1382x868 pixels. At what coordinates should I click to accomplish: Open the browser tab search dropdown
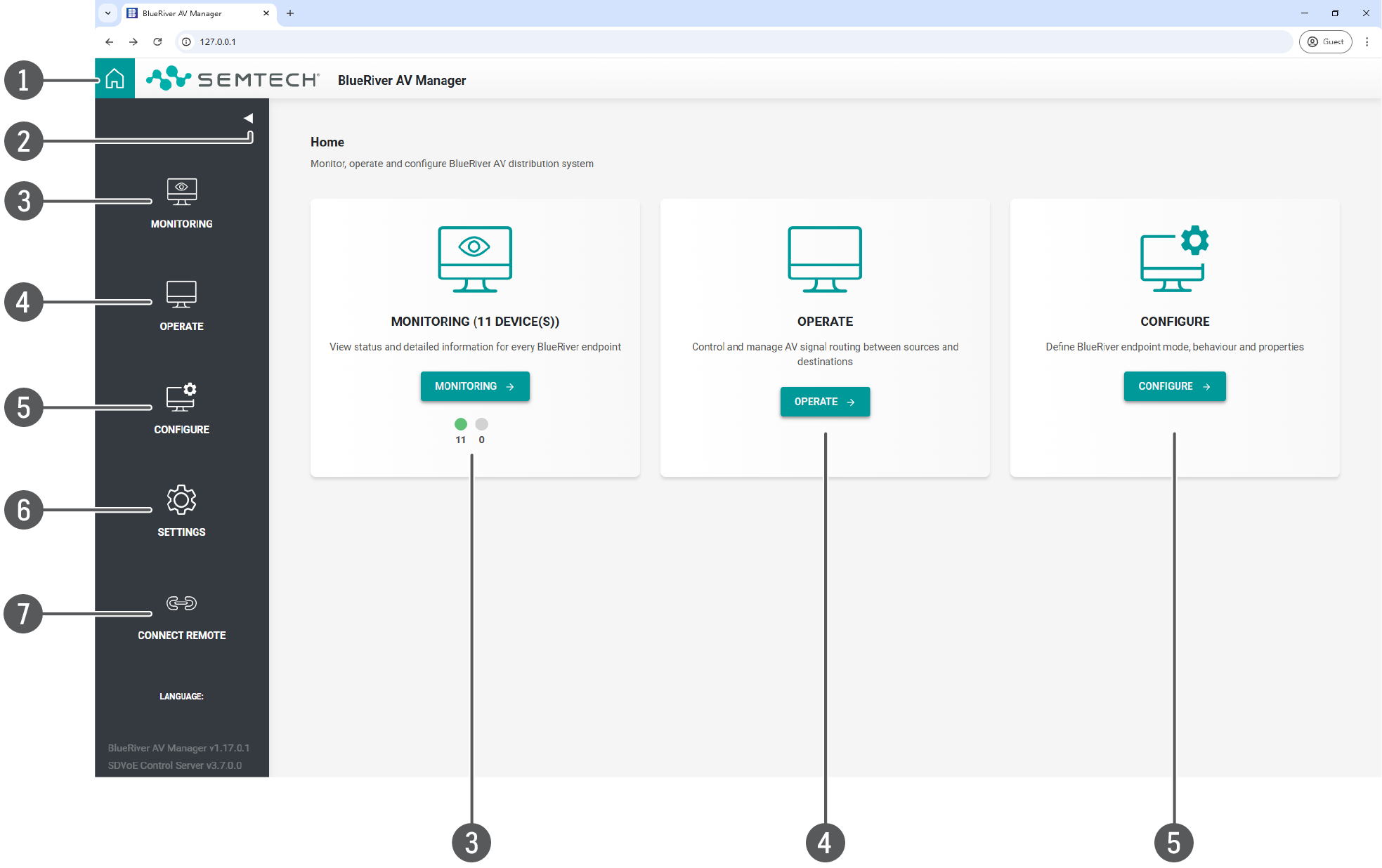pos(107,13)
